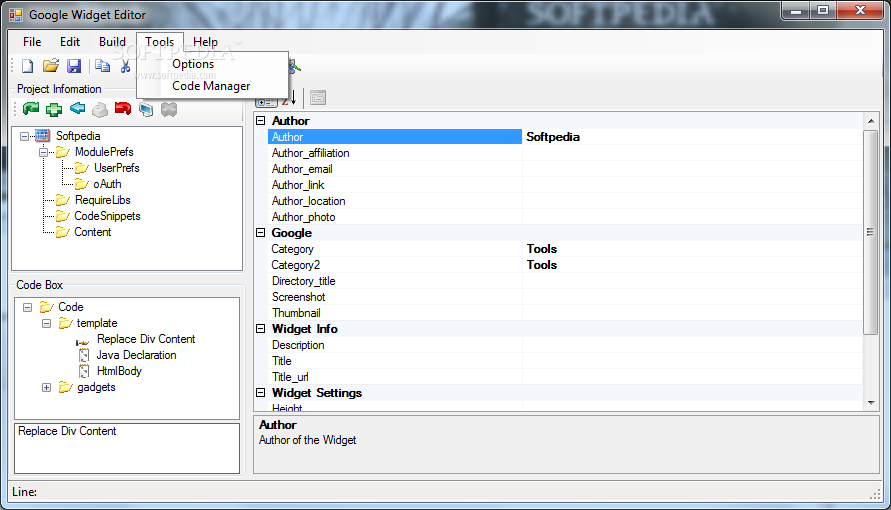Click the Softpedia project root node icon

[x=43, y=136]
